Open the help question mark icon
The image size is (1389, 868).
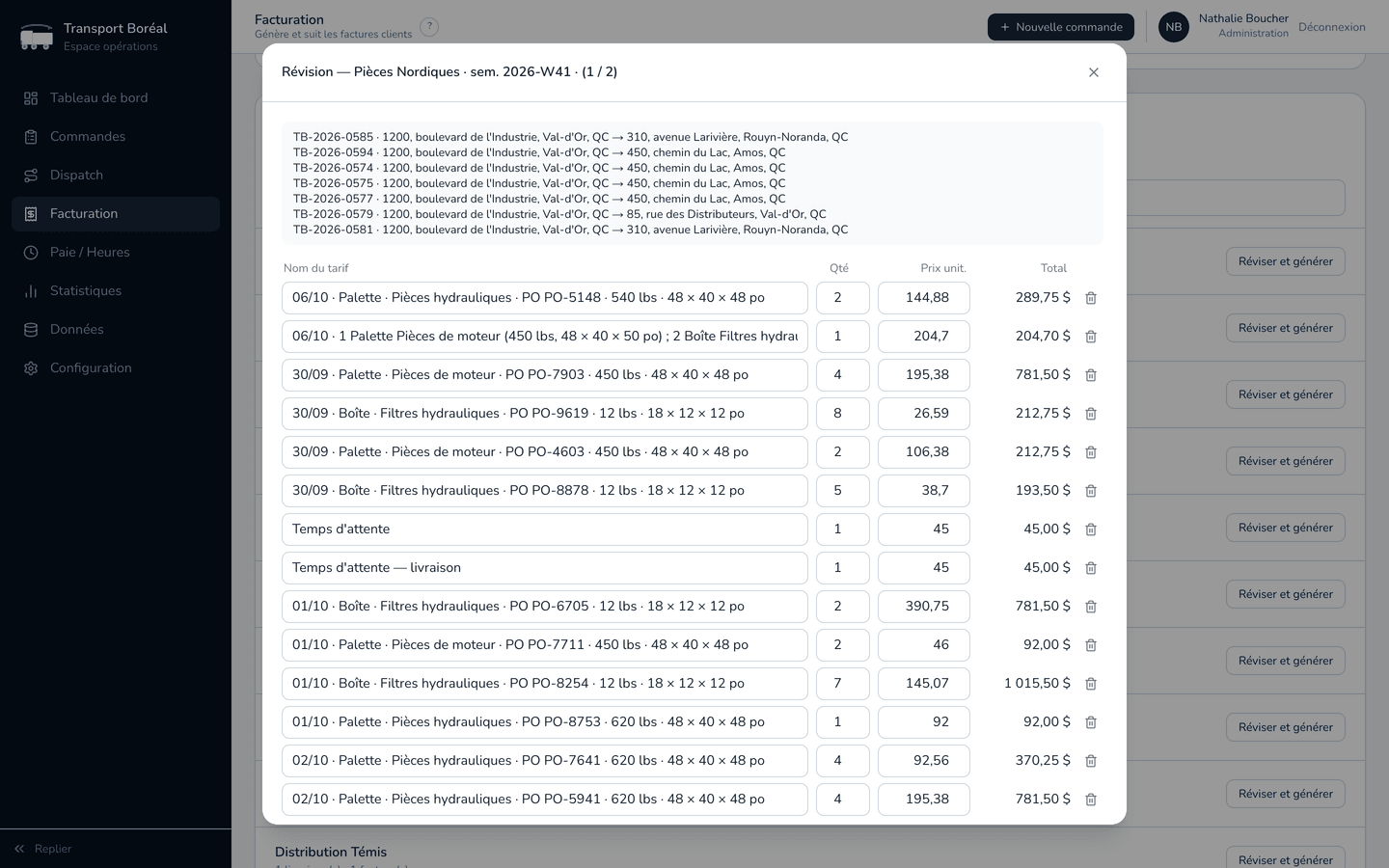429,27
